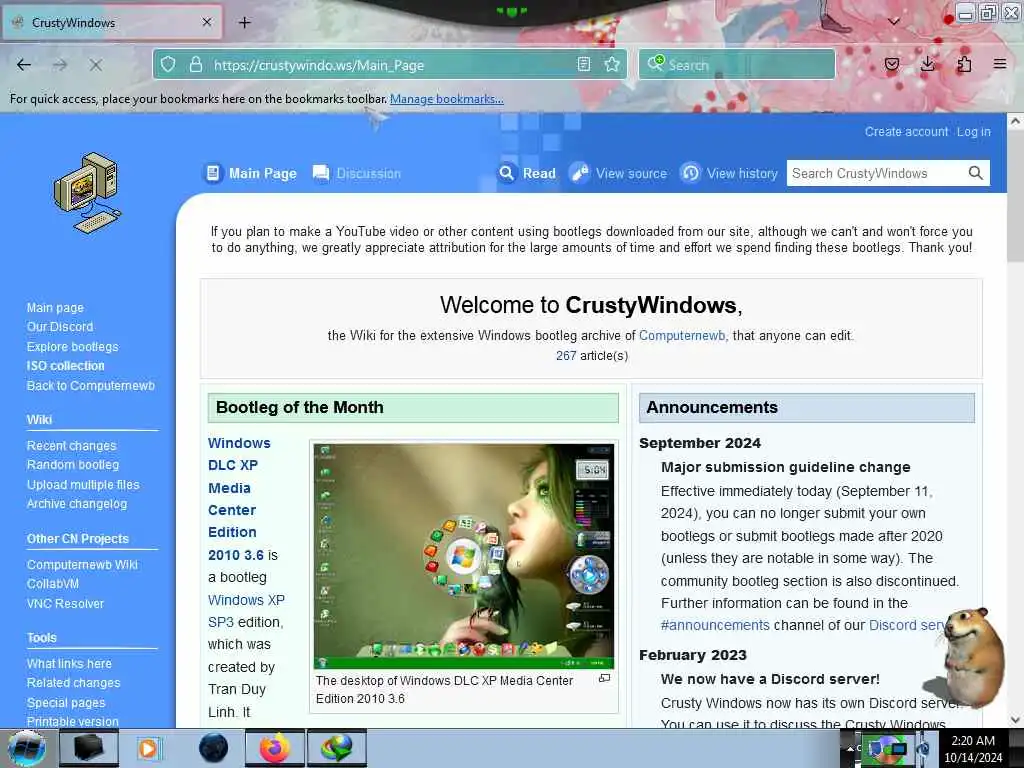This screenshot has height=768, width=1024.
Task: List all tabs via the chevron dropdown
Action: point(894,22)
